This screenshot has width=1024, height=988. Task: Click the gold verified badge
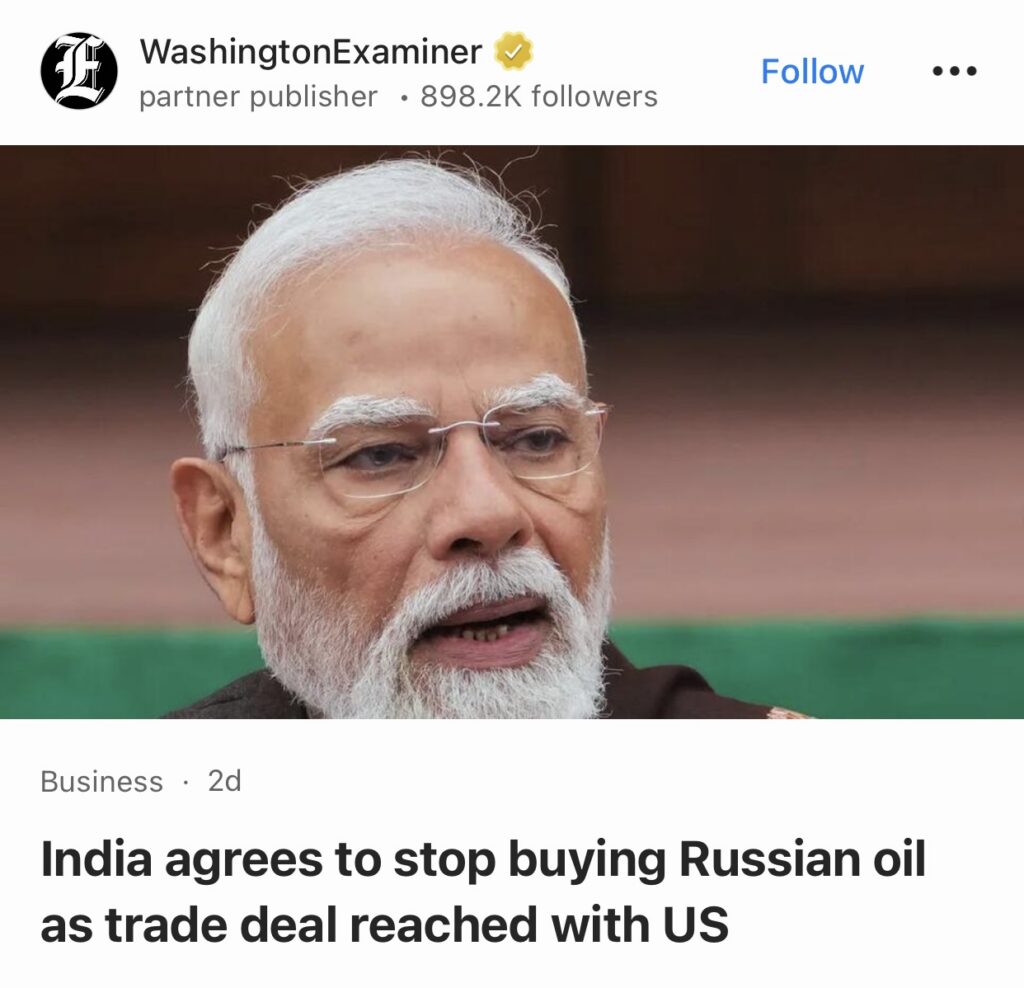pos(513,51)
